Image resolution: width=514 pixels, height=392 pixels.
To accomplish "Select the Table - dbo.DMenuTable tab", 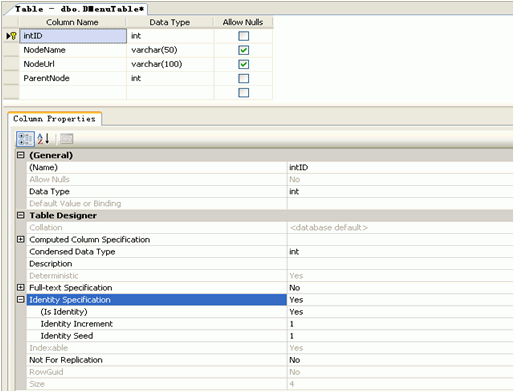I will coord(79,9).
